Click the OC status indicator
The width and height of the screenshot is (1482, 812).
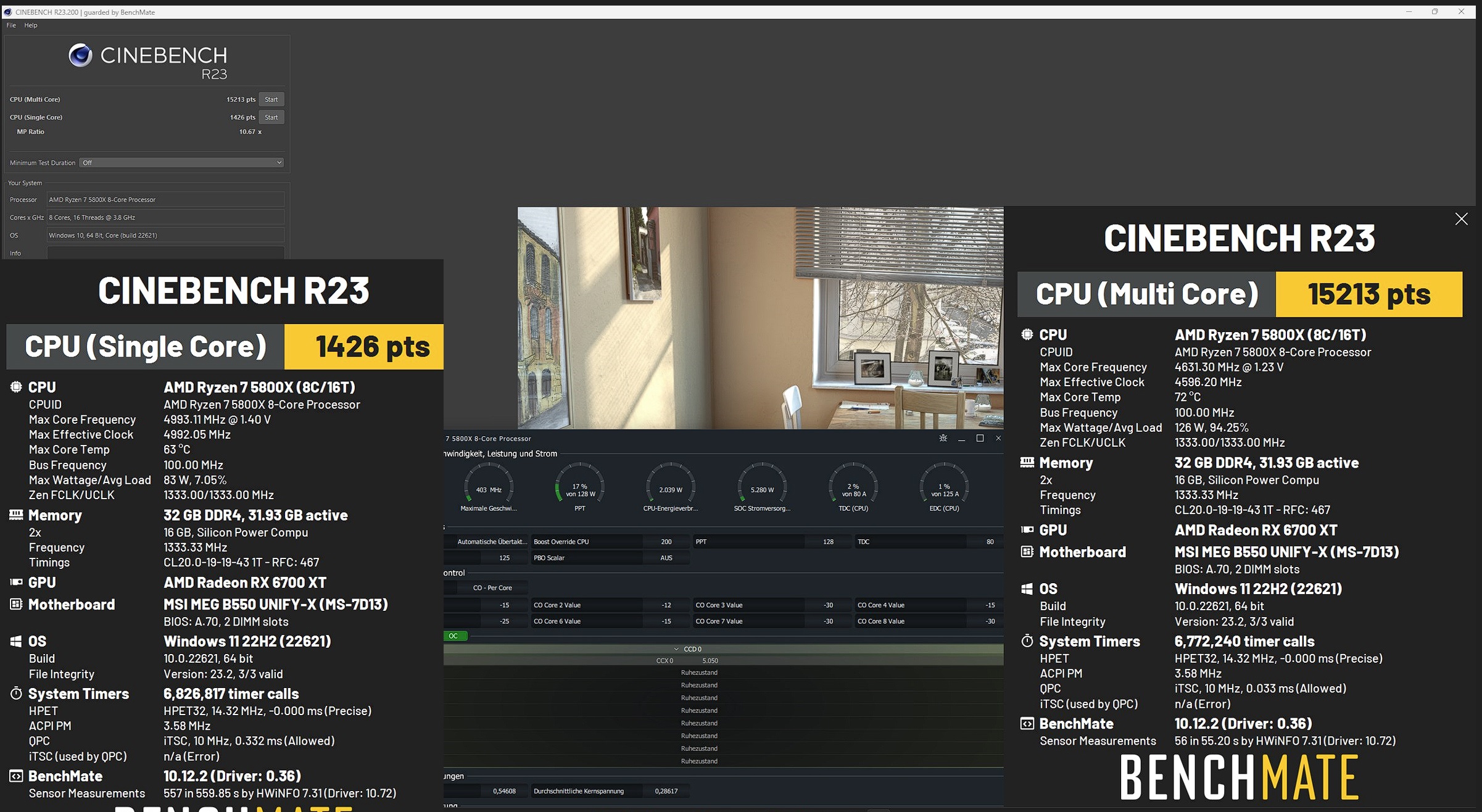454,636
